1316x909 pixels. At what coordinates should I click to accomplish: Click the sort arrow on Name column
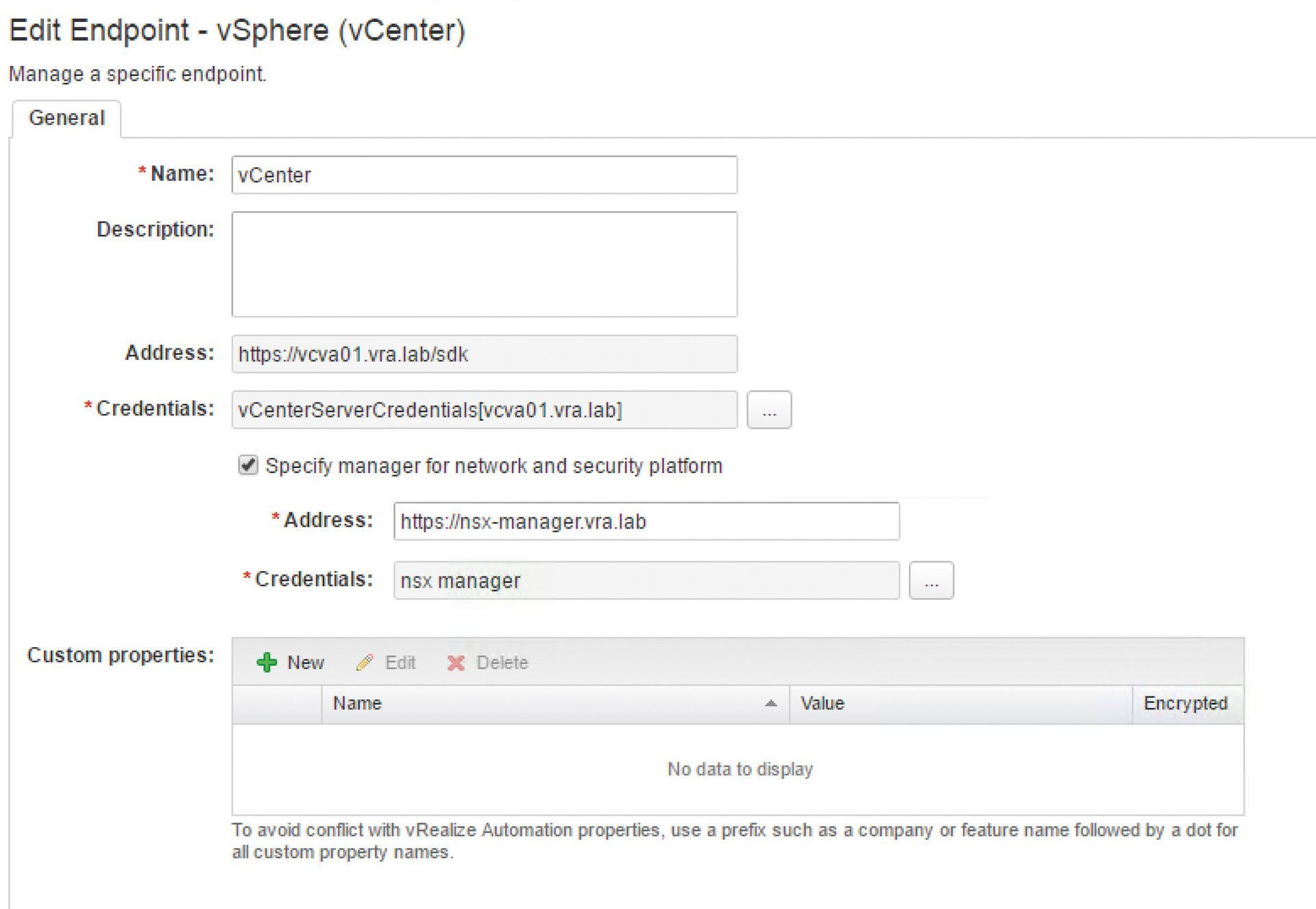pyautogui.click(x=770, y=703)
